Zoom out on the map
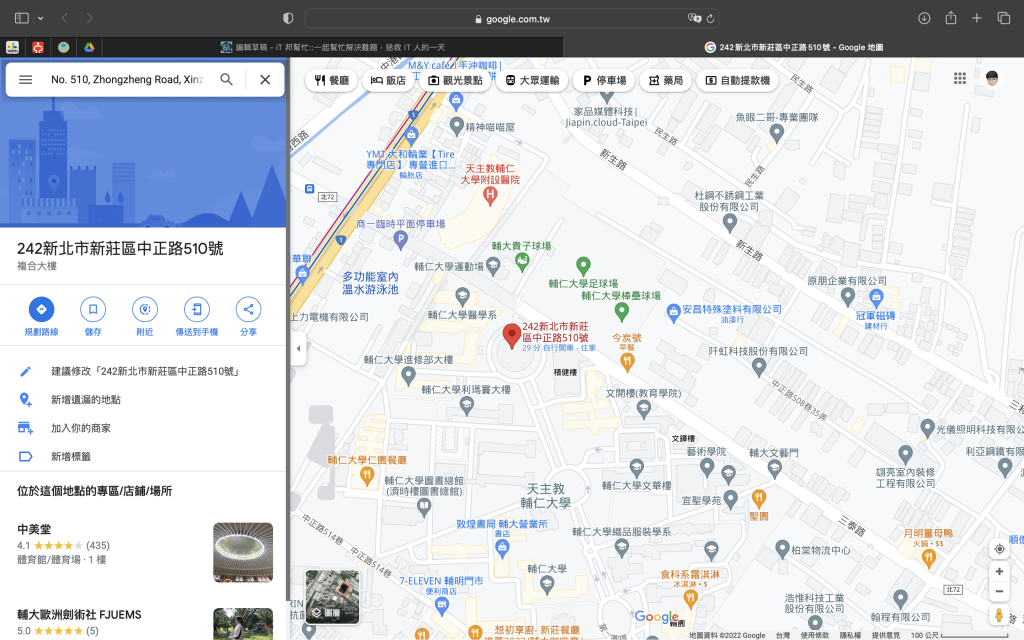This screenshot has width=1024, height=640. pos(999,592)
